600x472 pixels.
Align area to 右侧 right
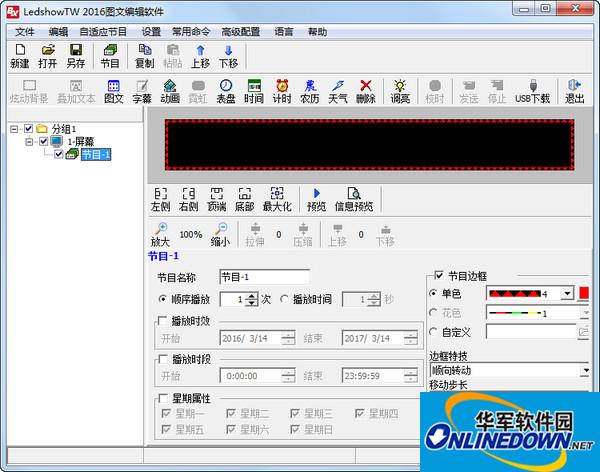189,199
